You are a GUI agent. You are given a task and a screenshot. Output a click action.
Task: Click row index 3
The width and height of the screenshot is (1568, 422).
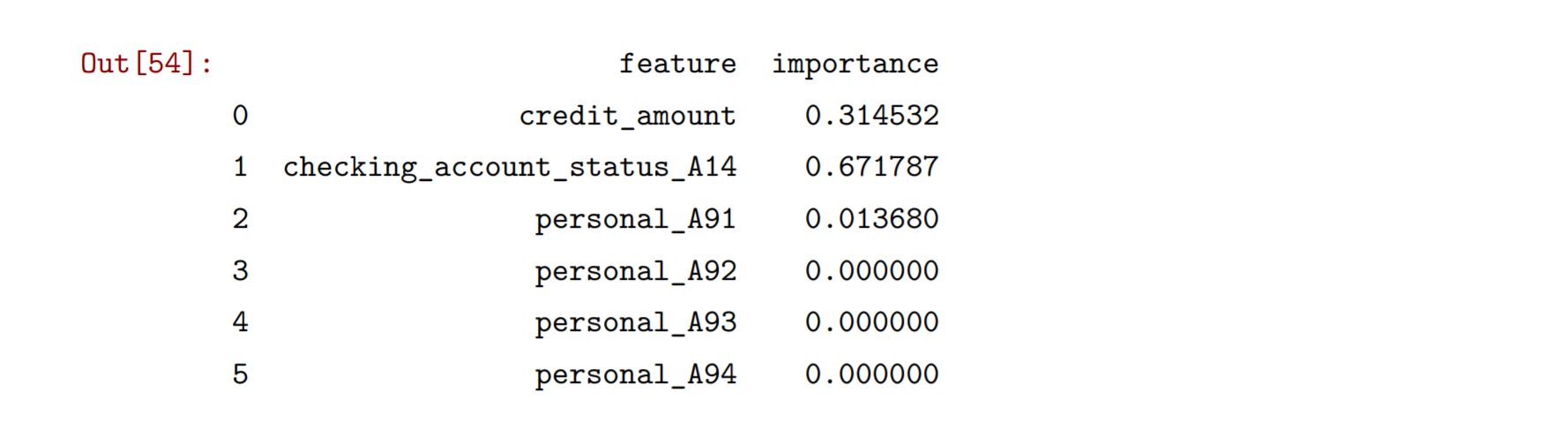tap(240, 271)
